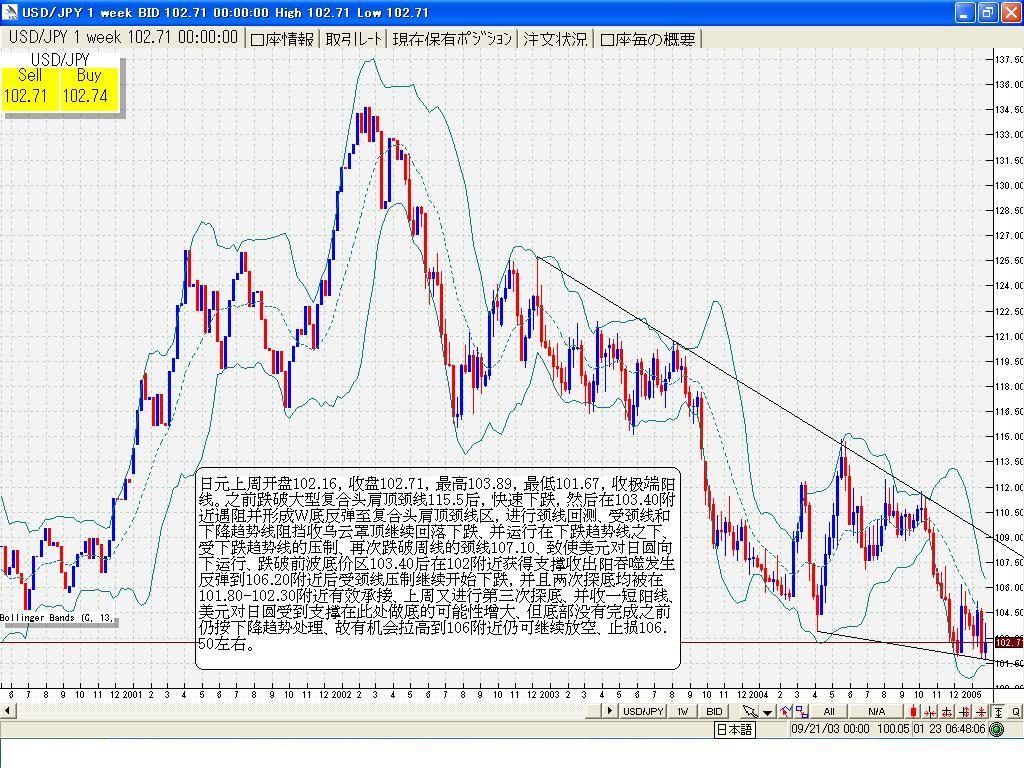Screen dimensions: 1024x768
Task: Click the chart scroll left arrow
Action: click(x=8, y=711)
